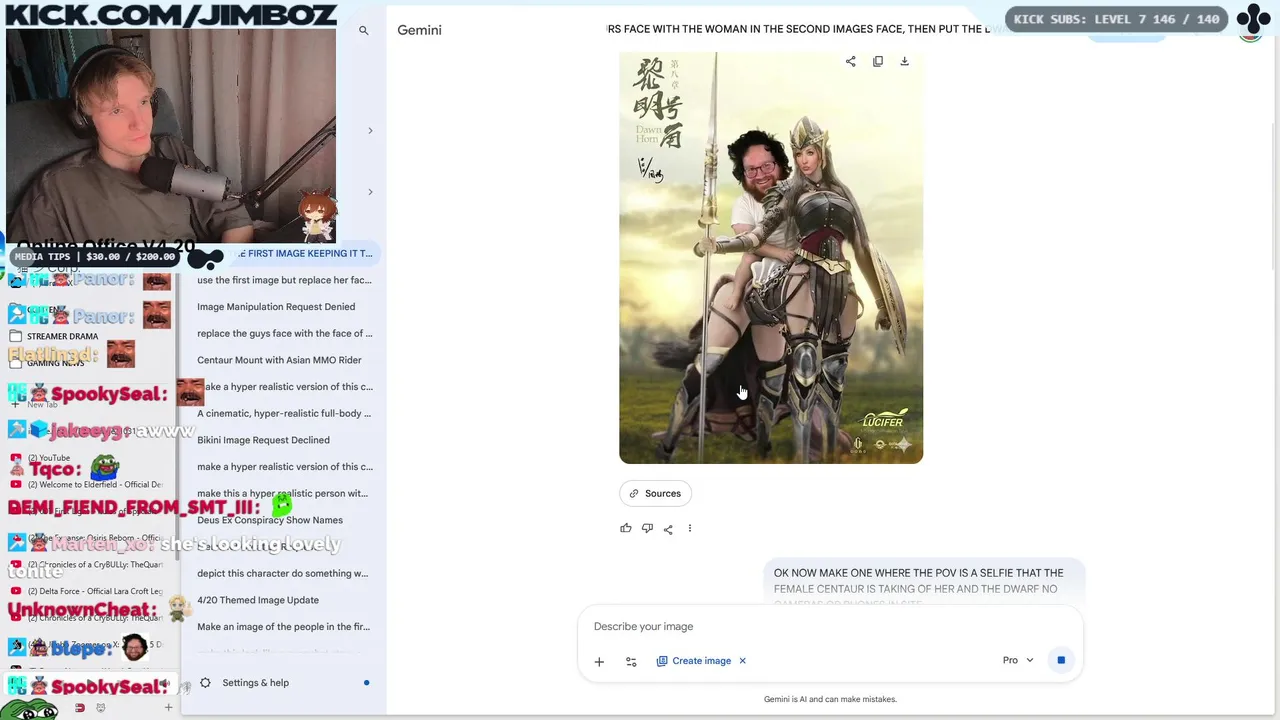The height and width of the screenshot is (720, 1280).
Task: Open search in Gemini sidebar
Action: 364,30
